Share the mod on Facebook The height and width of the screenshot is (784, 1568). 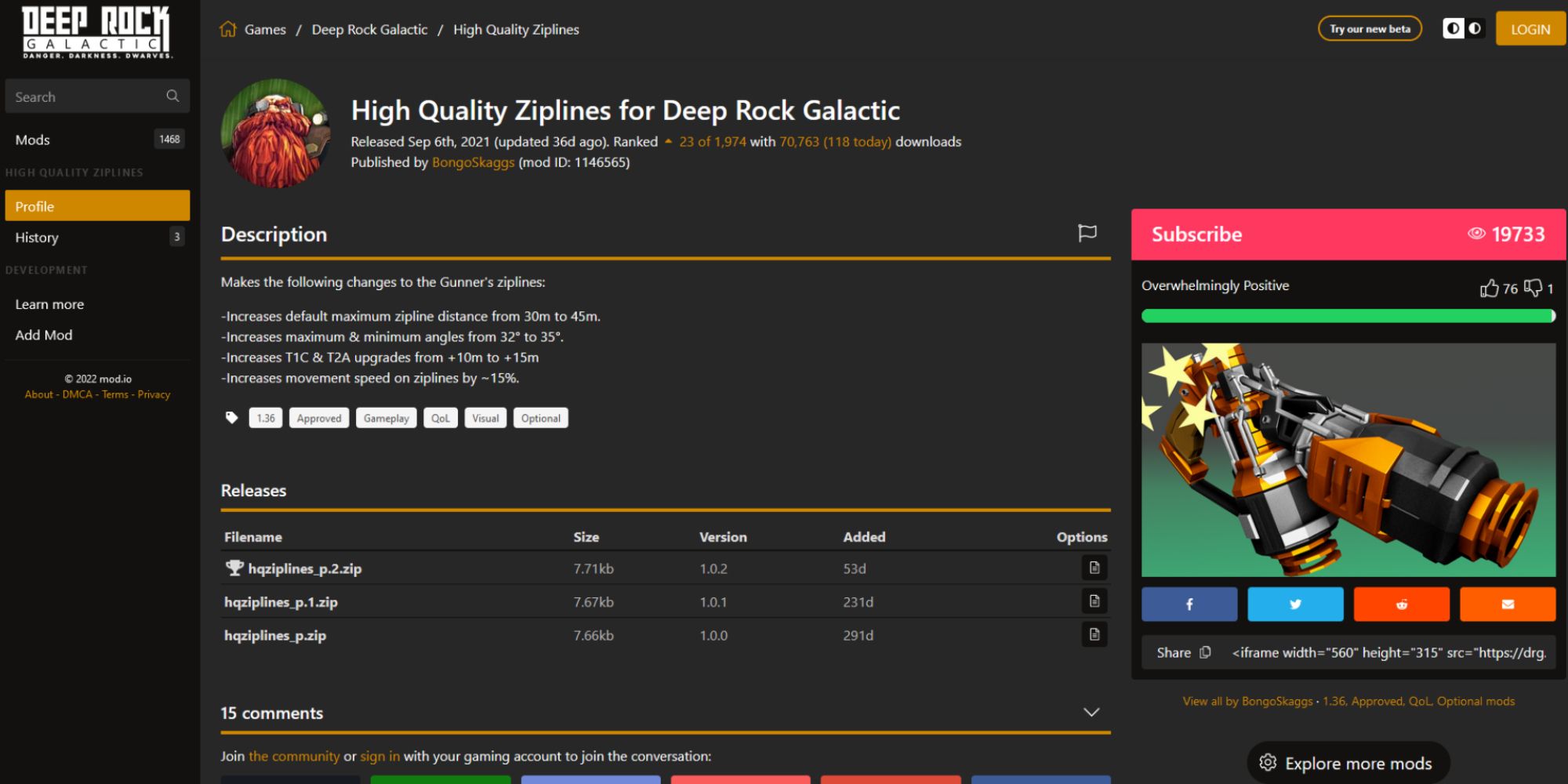click(x=1189, y=604)
